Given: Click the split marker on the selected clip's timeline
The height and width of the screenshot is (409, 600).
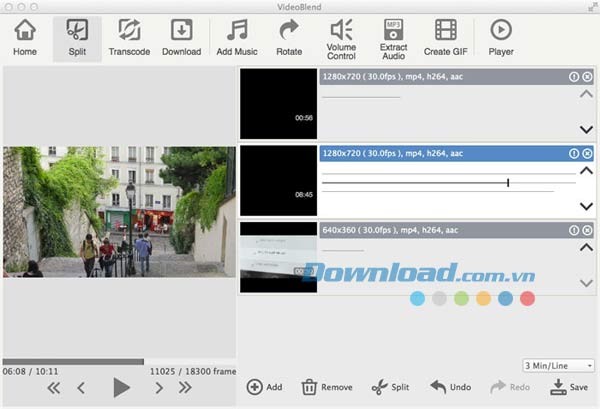Looking at the screenshot, I should point(508,183).
